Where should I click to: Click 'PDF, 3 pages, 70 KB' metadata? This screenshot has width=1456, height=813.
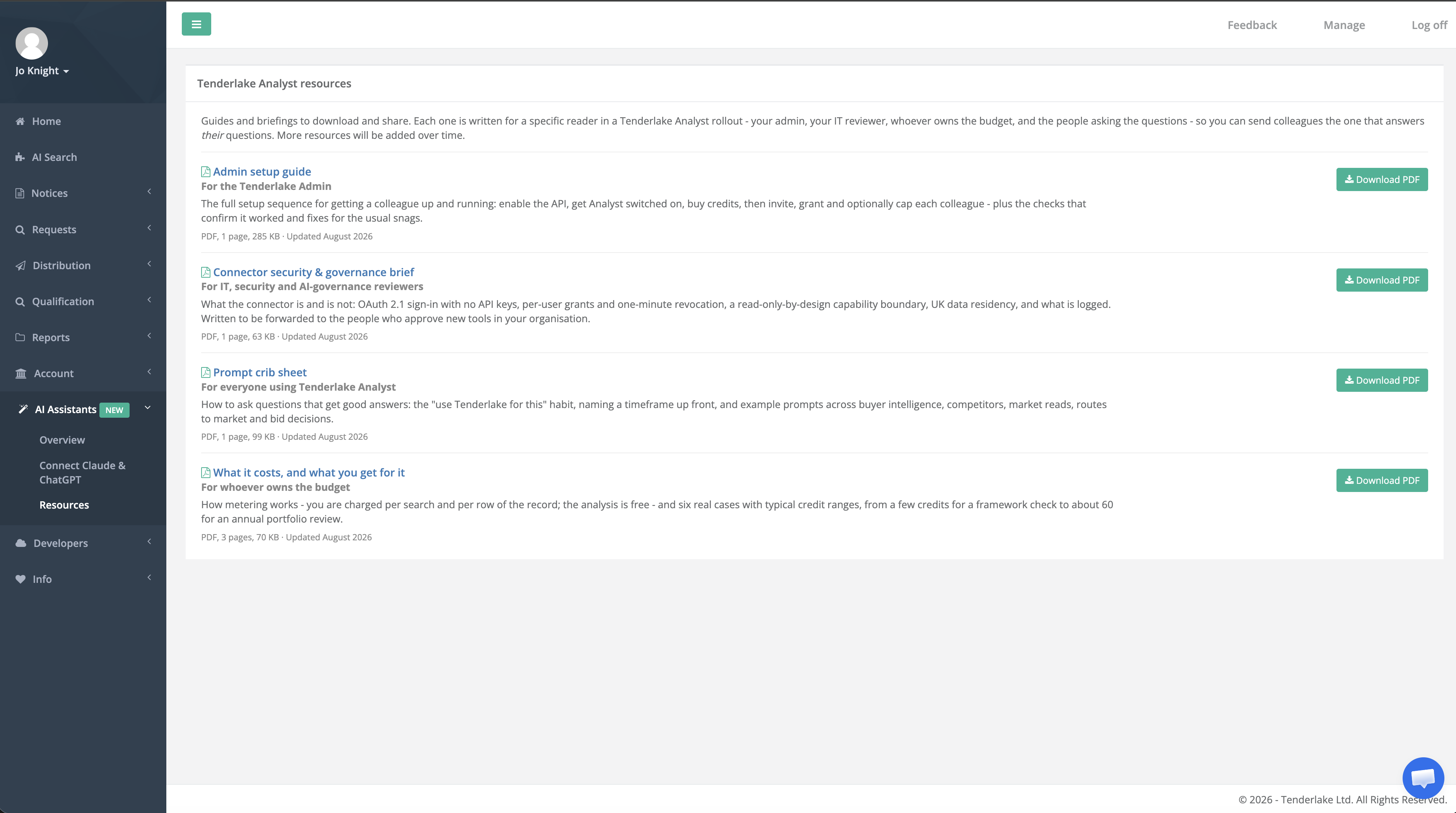pos(240,537)
